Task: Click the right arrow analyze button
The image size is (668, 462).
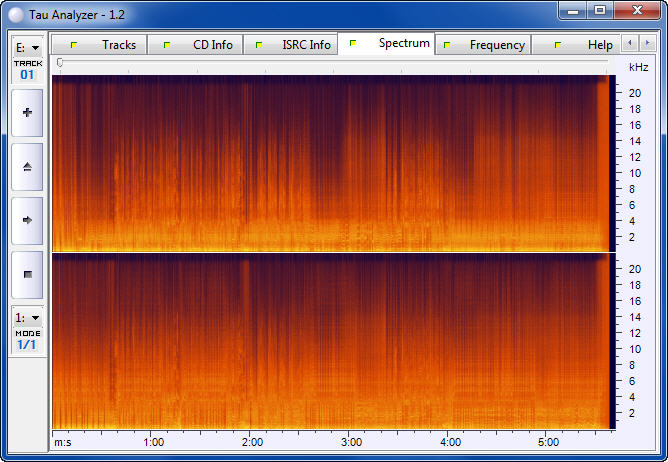Action: coord(27,220)
